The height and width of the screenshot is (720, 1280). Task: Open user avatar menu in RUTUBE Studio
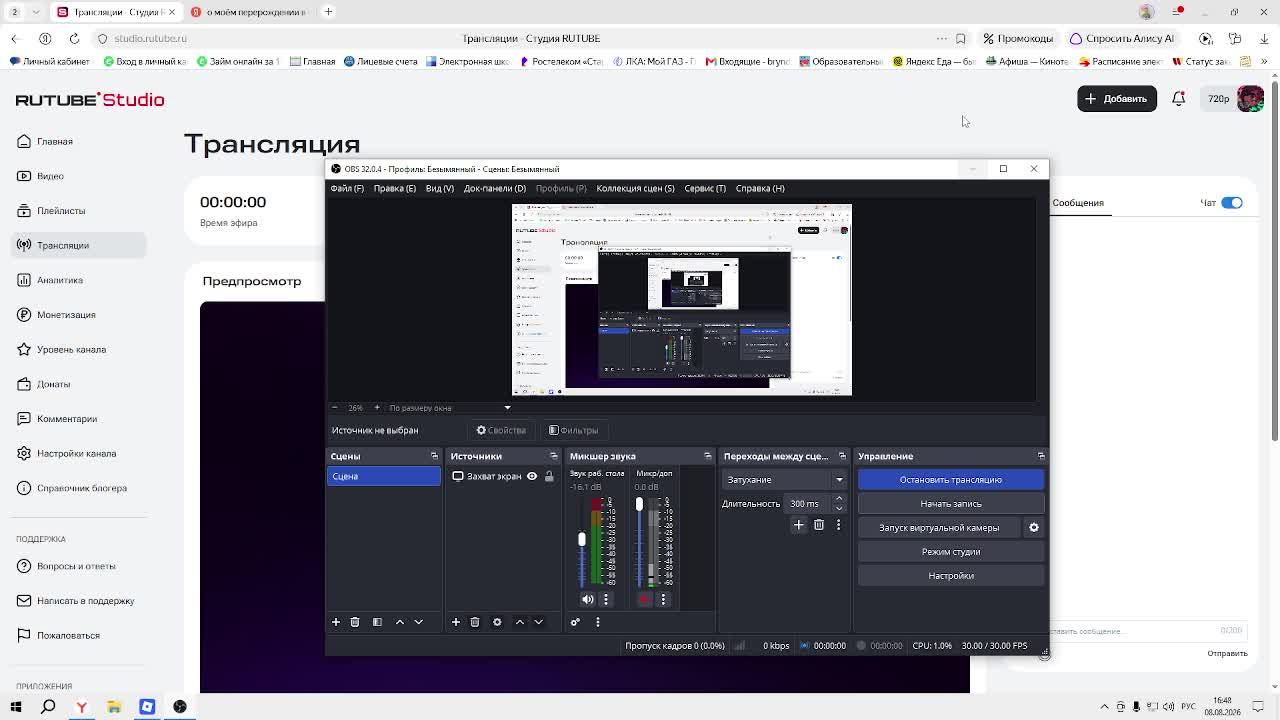[1250, 99]
